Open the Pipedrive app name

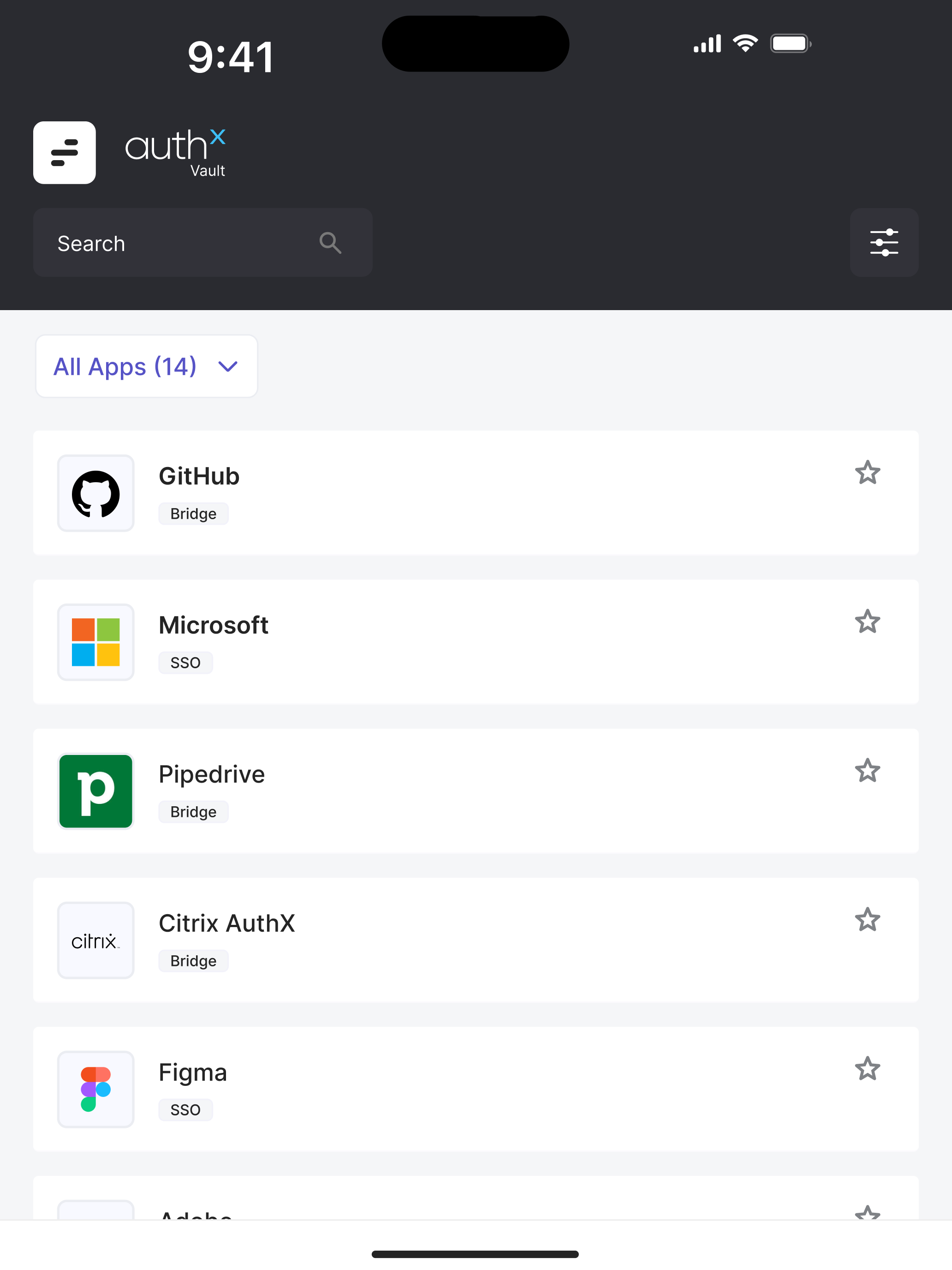pyautogui.click(x=212, y=774)
